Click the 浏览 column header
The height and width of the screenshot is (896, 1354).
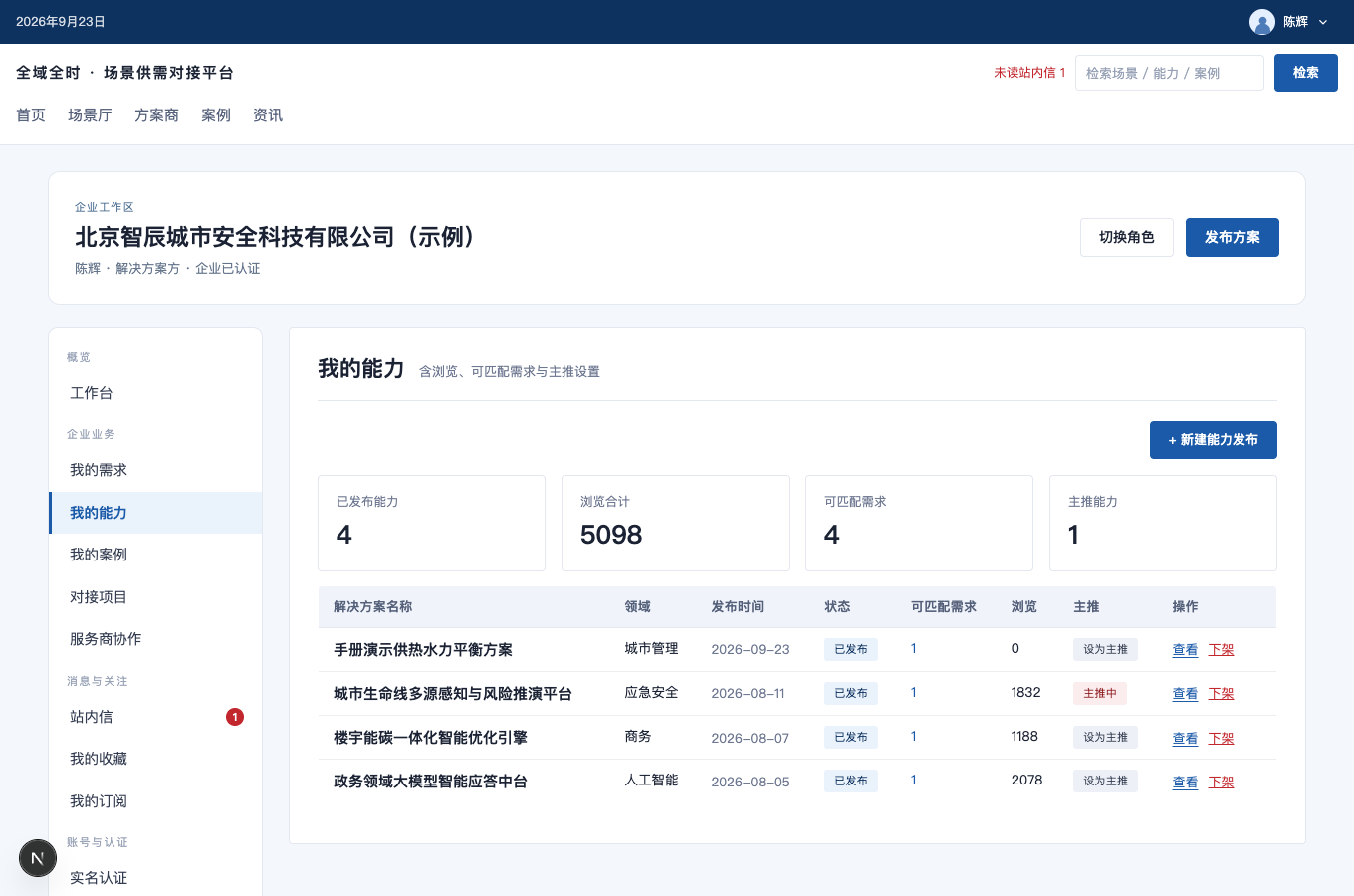click(x=1023, y=606)
